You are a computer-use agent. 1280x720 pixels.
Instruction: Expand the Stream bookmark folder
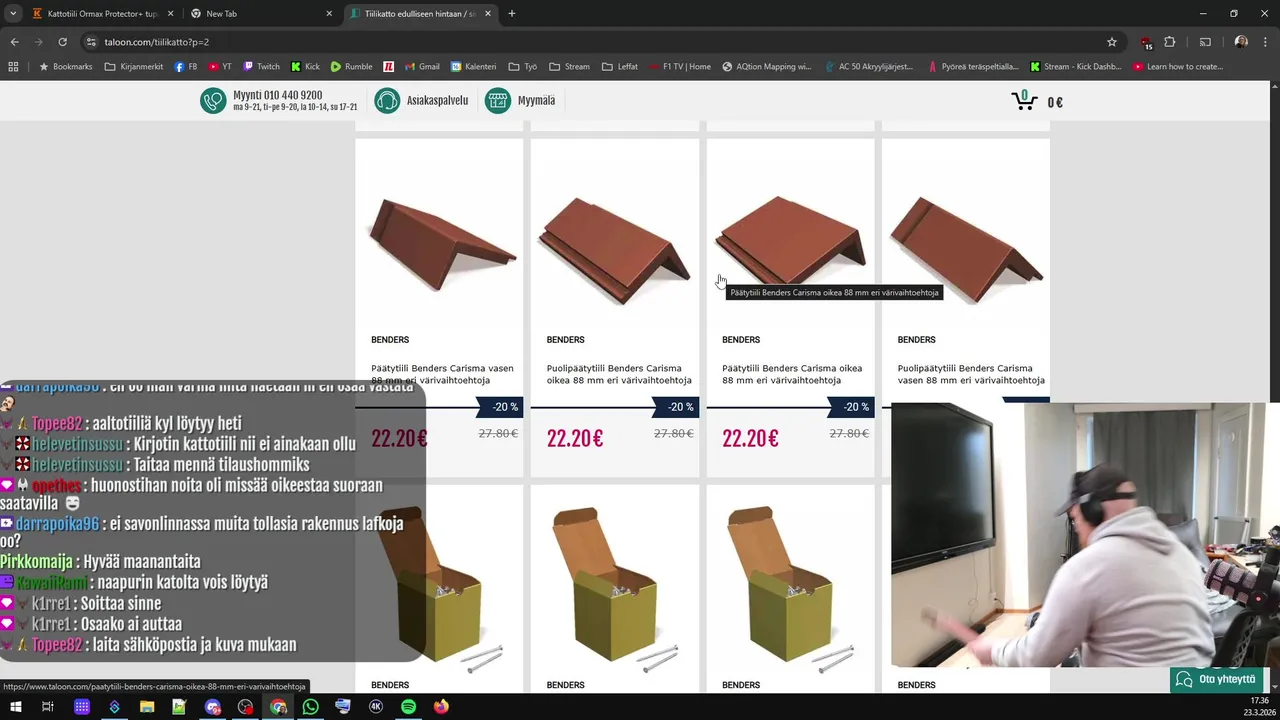click(569, 67)
